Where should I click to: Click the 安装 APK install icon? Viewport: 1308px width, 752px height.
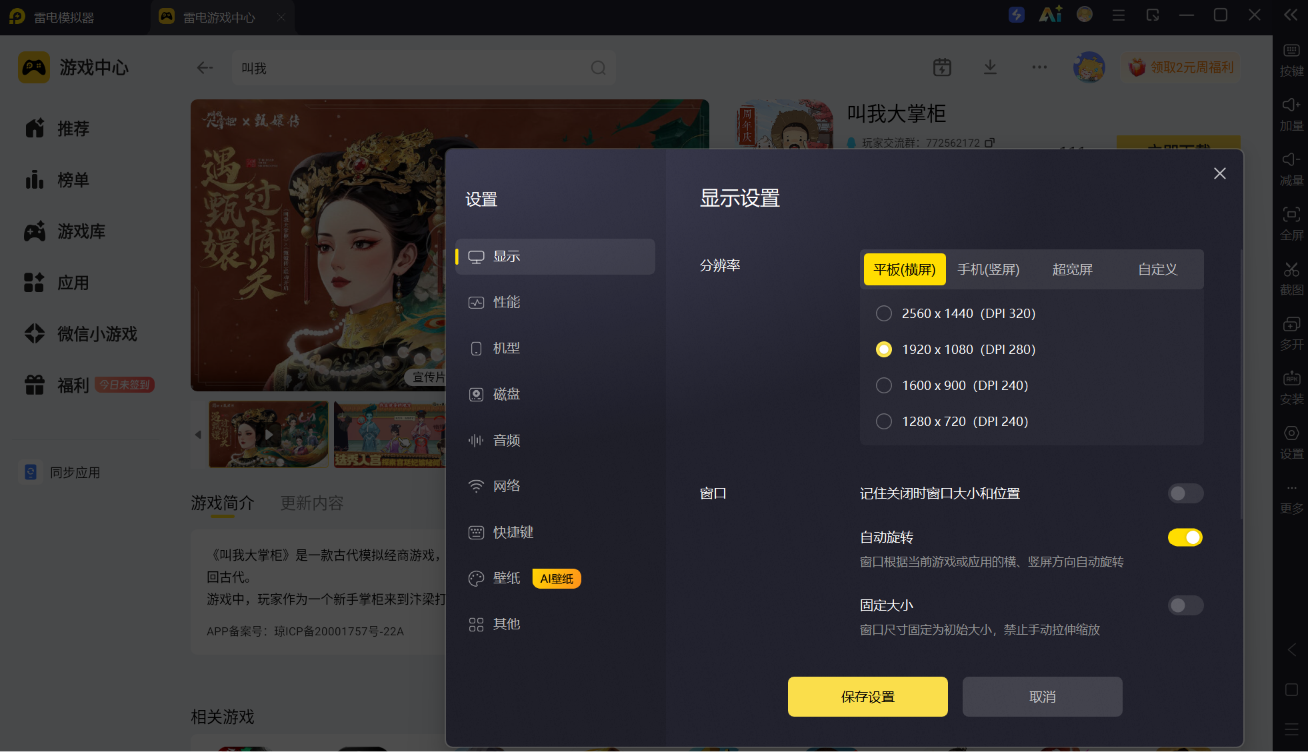(x=1291, y=379)
